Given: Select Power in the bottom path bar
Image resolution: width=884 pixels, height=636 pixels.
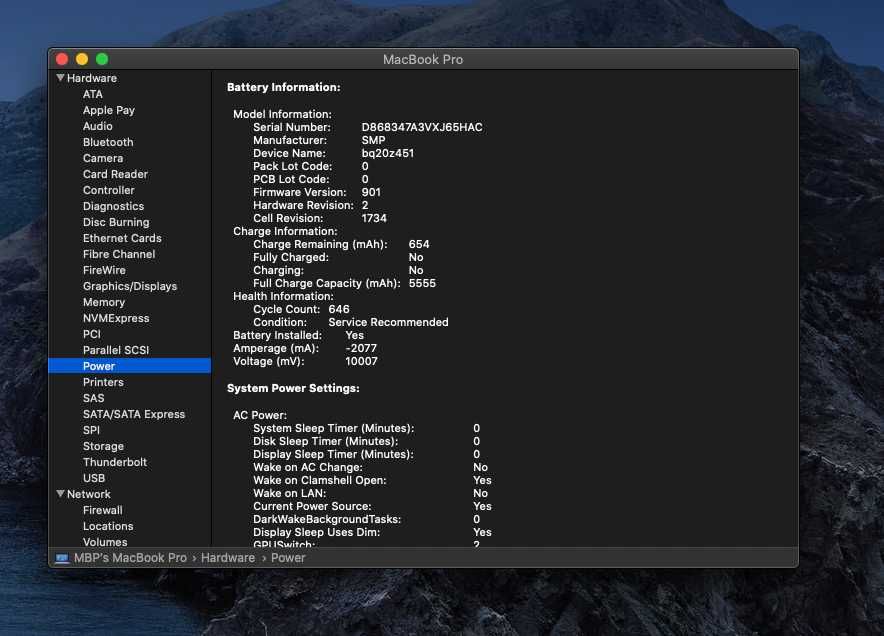Looking at the screenshot, I should coord(288,558).
